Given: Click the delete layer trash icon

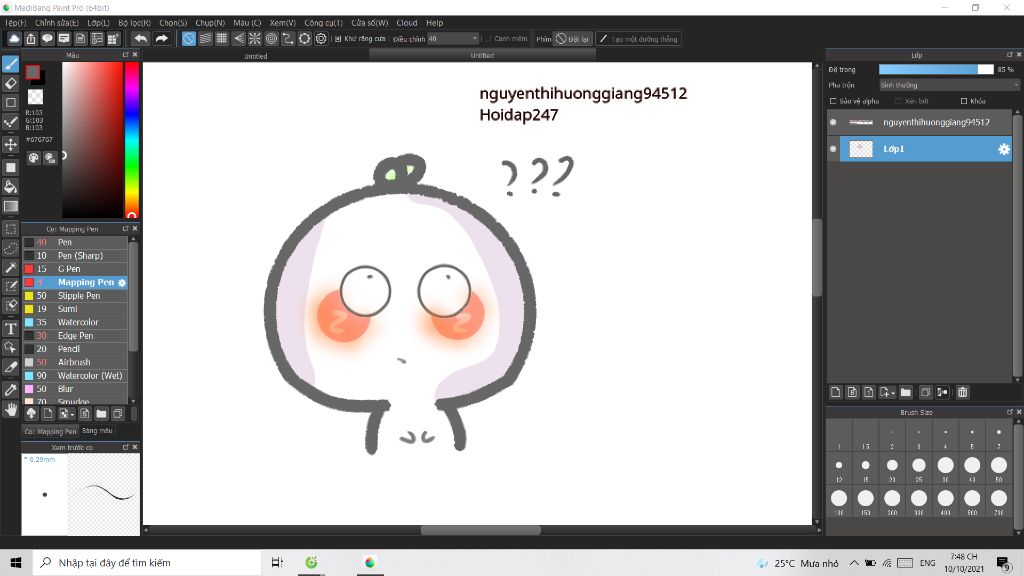Looking at the screenshot, I should coord(961,392).
